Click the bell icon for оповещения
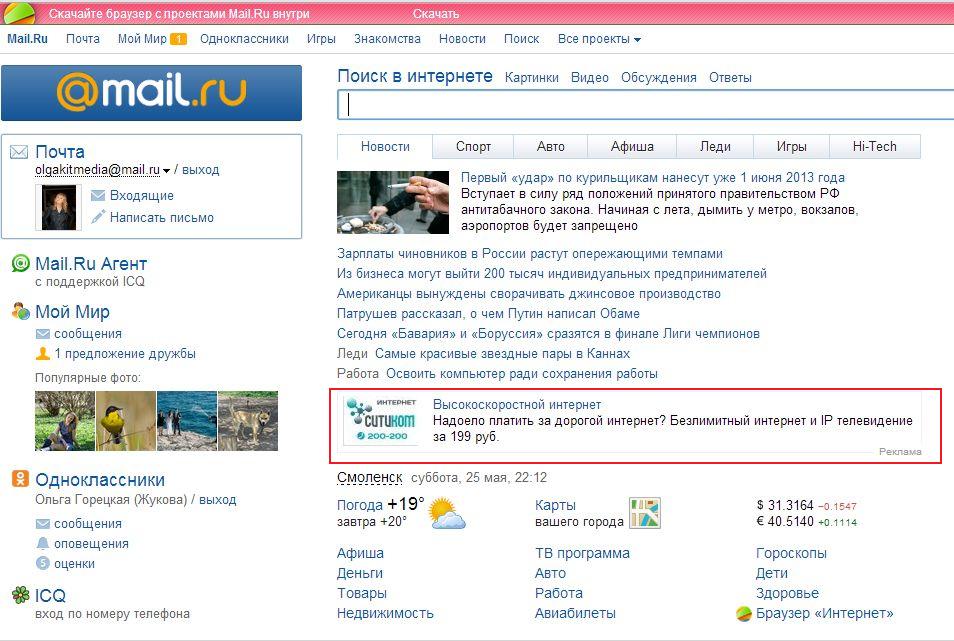The height and width of the screenshot is (641, 954). click(43, 543)
